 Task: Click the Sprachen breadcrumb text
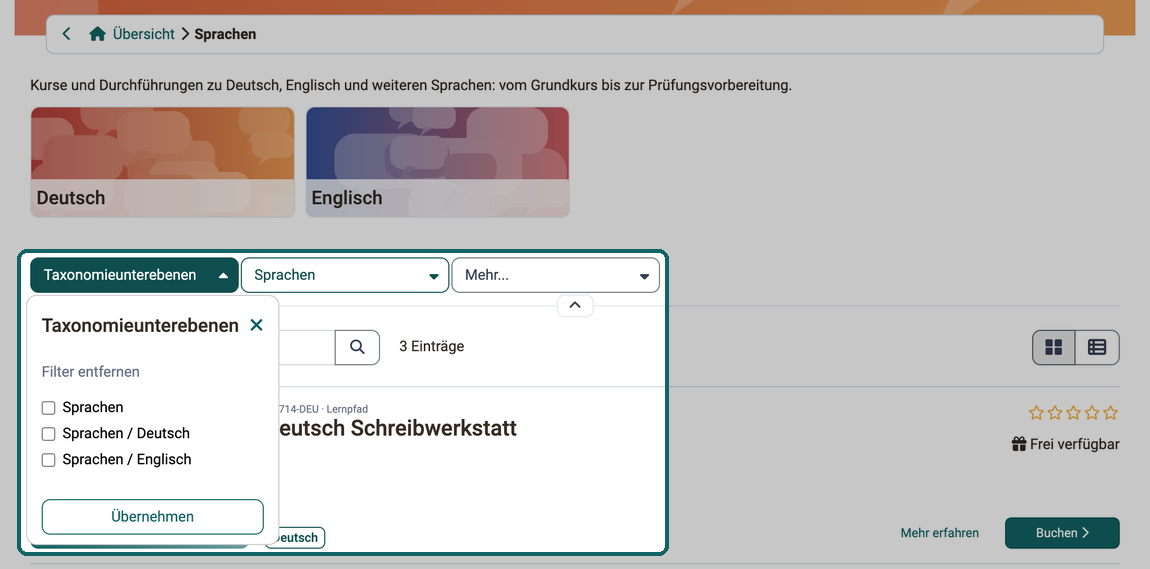[225, 34]
